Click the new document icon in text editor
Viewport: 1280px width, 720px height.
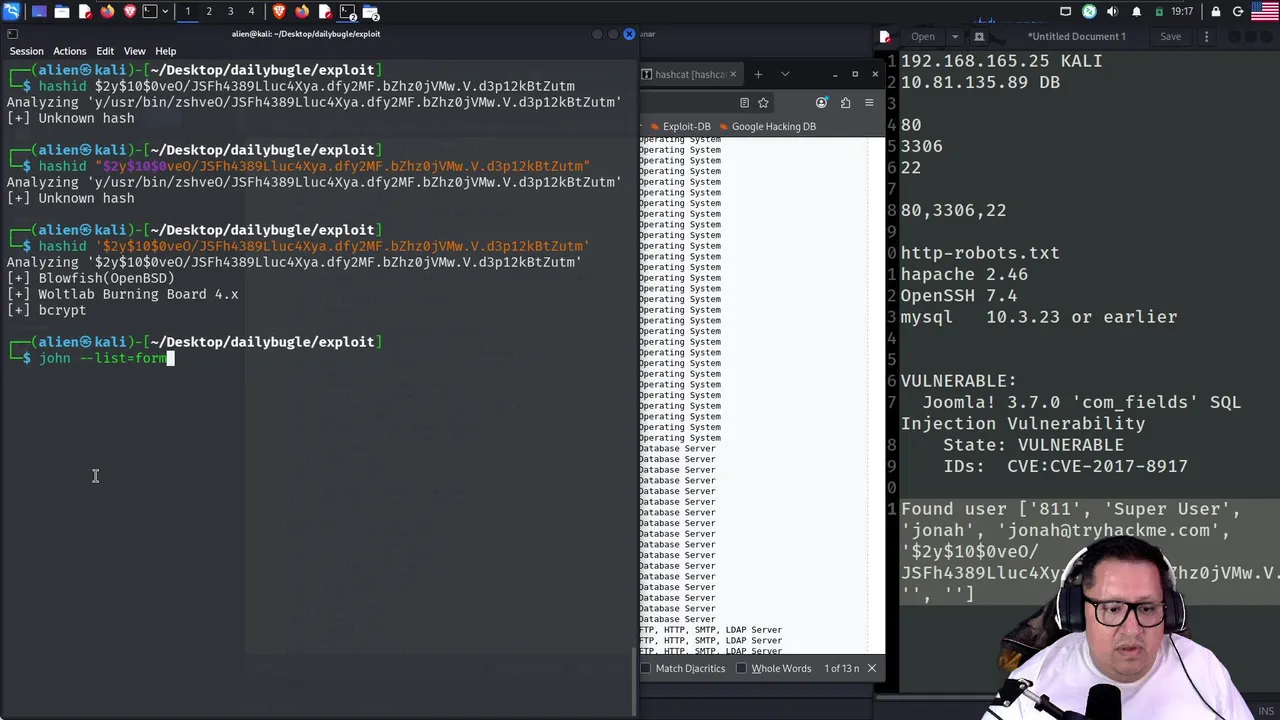[979, 36]
